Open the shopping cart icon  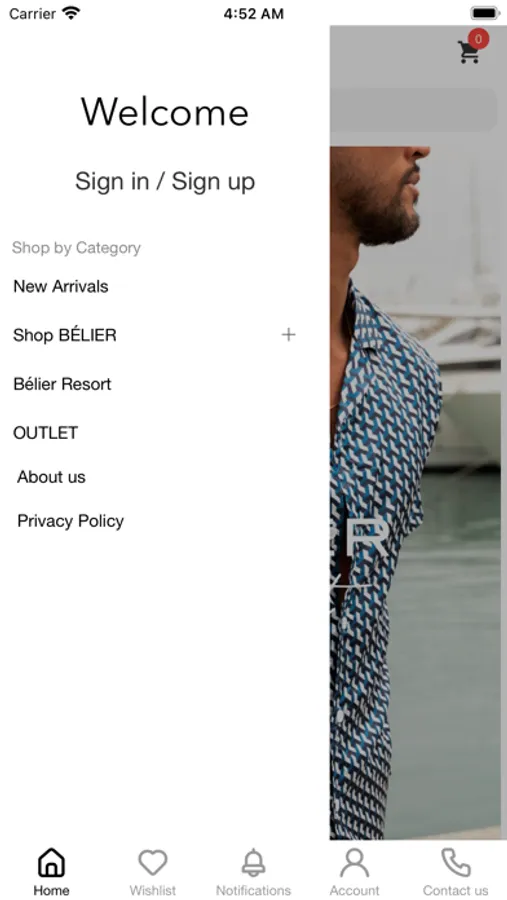(x=468, y=52)
